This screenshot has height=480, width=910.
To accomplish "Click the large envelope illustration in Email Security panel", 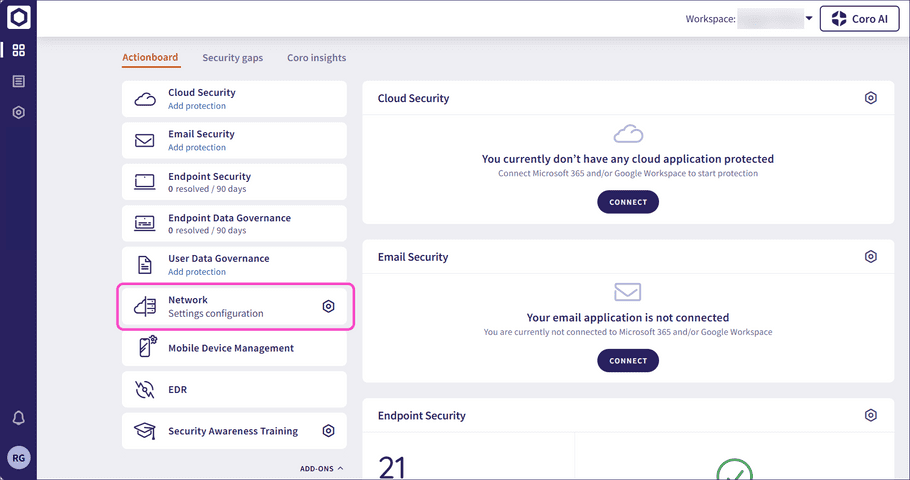I will tap(627, 292).
